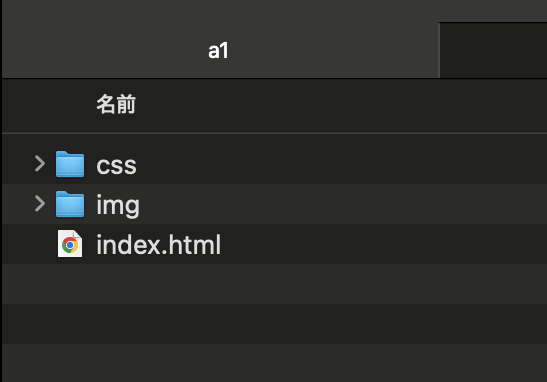Sort by the 名前 column header
Image resolution: width=547 pixels, height=382 pixels.
coord(116,104)
